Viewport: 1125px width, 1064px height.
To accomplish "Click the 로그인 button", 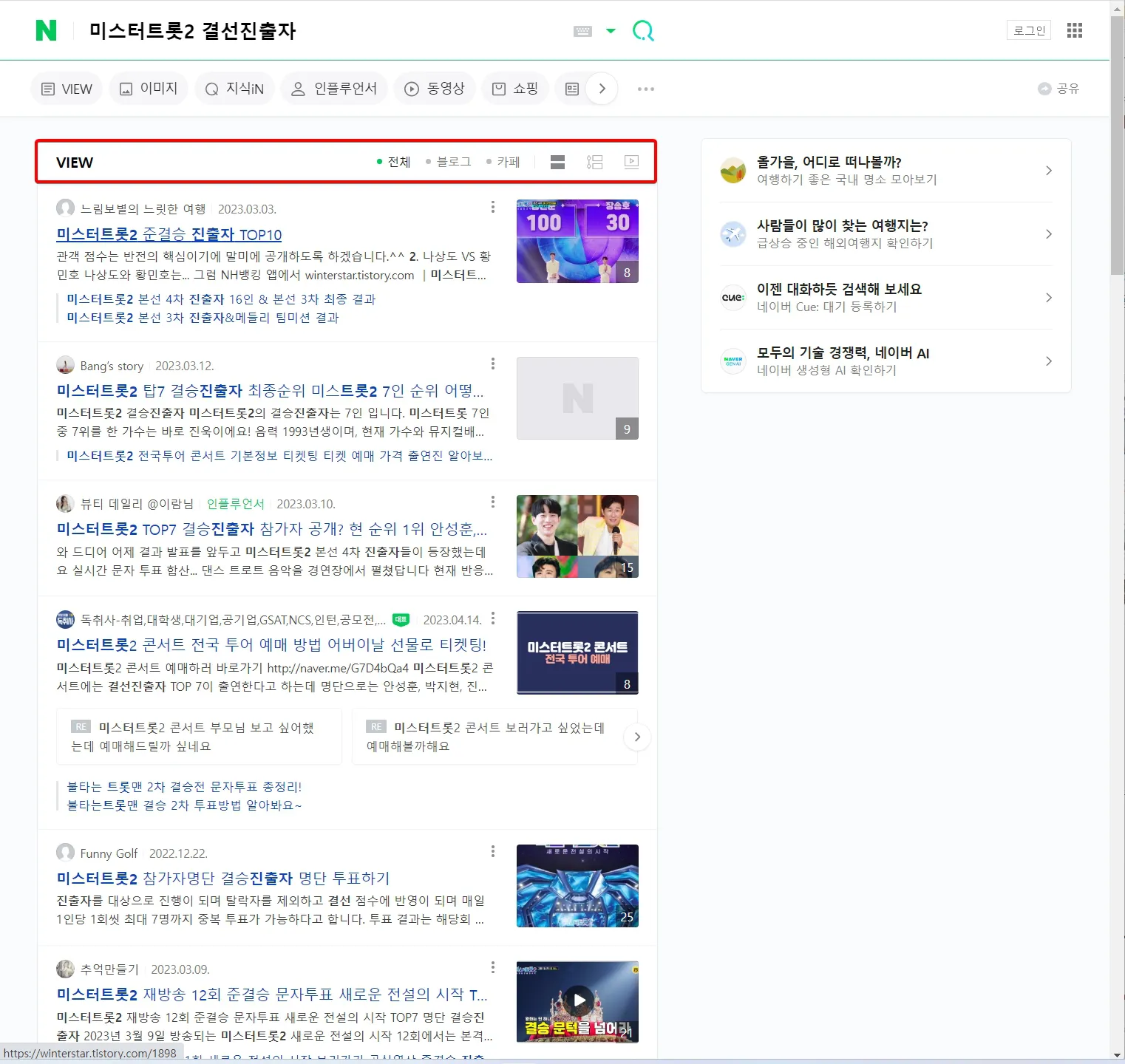I will 1029,30.
